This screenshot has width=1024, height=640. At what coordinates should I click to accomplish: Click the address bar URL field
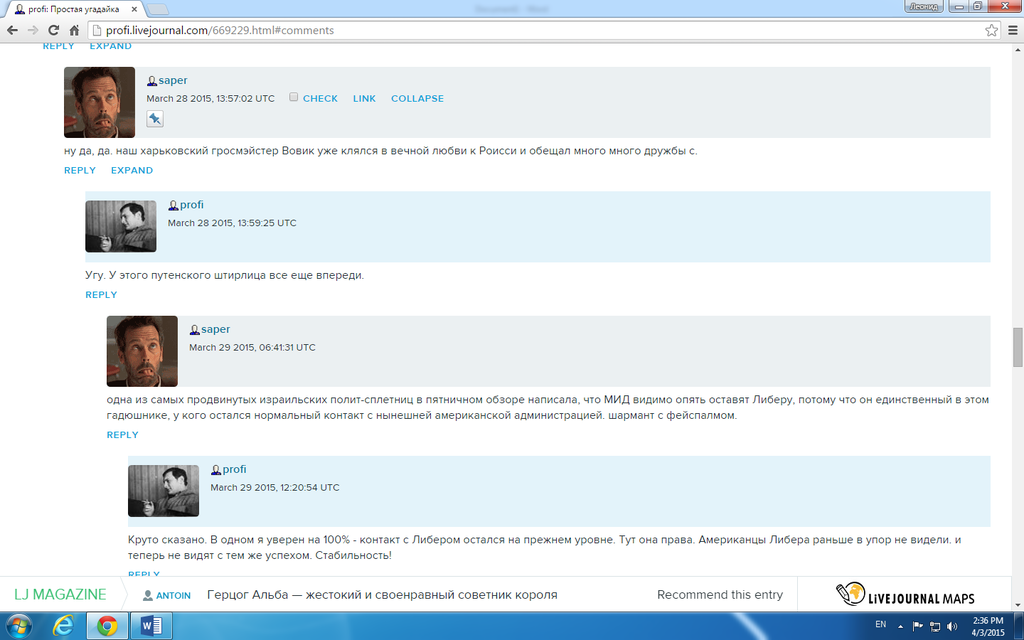tap(536, 30)
